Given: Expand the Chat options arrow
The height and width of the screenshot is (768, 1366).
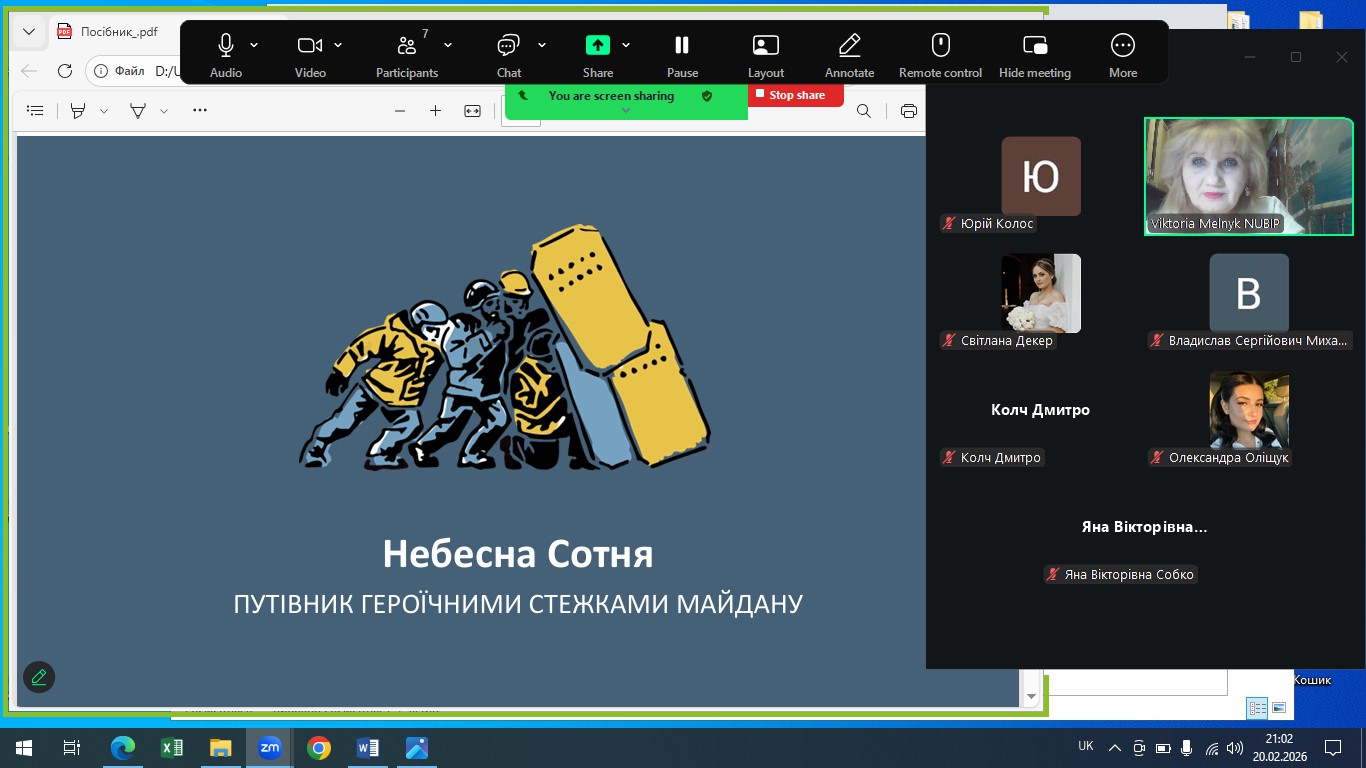Looking at the screenshot, I should point(542,45).
